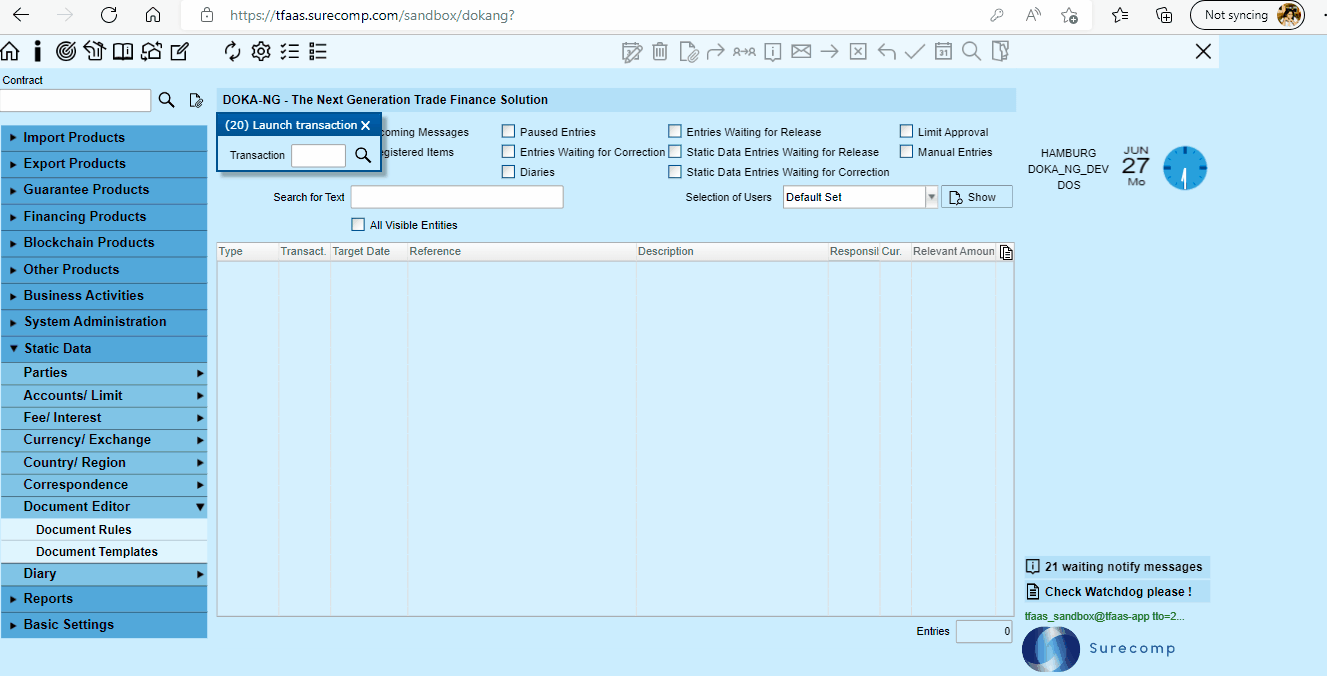1327x676 pixels.
Task: Click the target bullseye icon
Action: point(66,51)
